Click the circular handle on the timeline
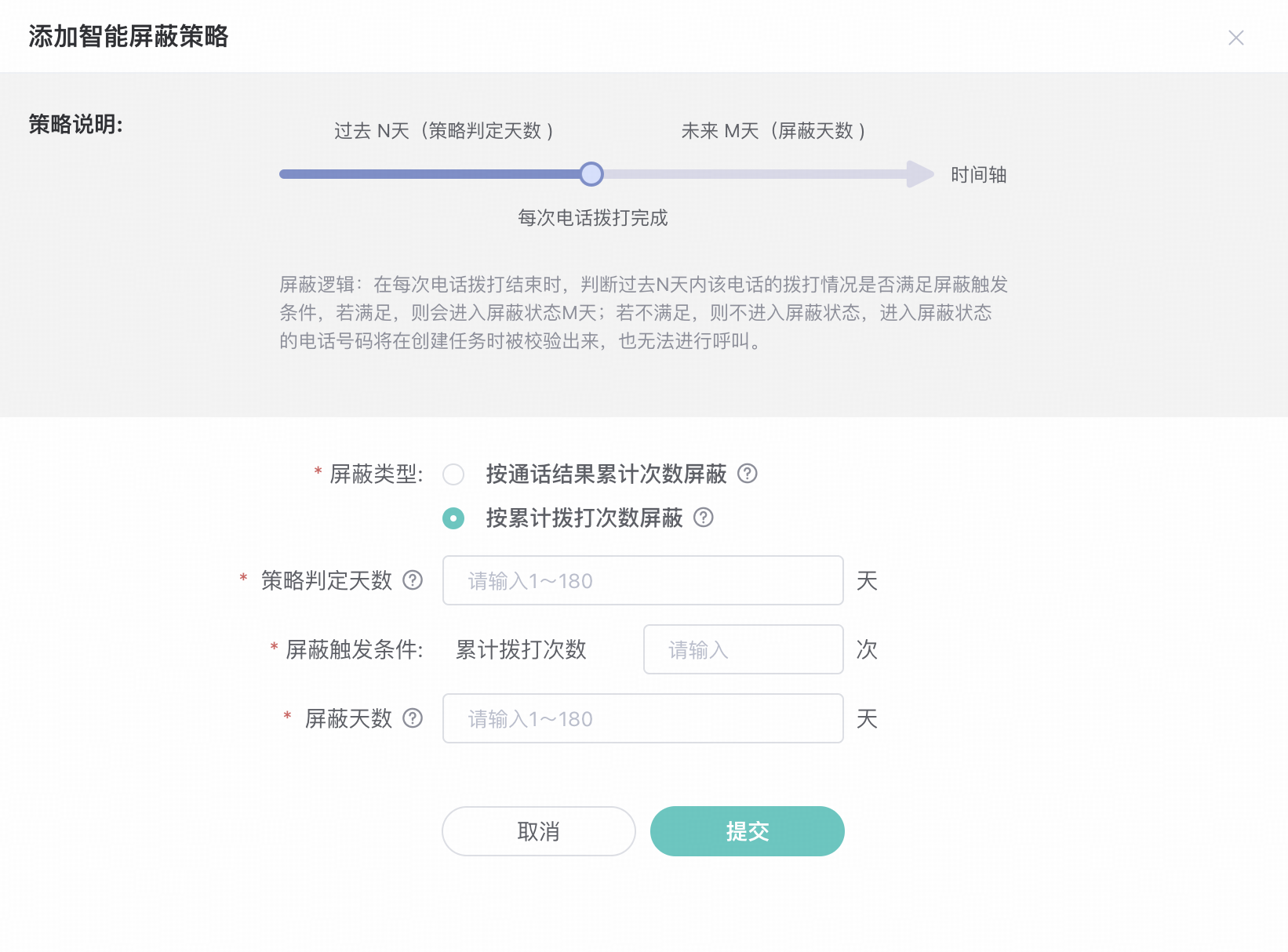The height and width of the screenshot is (952, 1288). click(x=591, y=174)
